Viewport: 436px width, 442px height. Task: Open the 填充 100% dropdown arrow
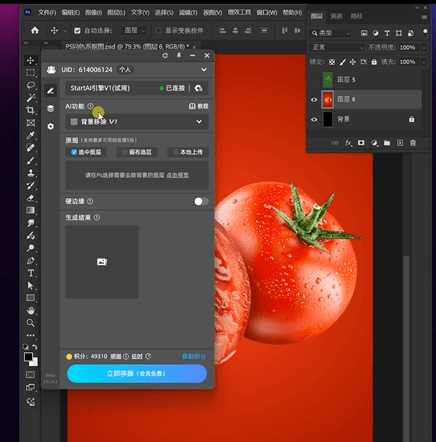coord(424,62)
